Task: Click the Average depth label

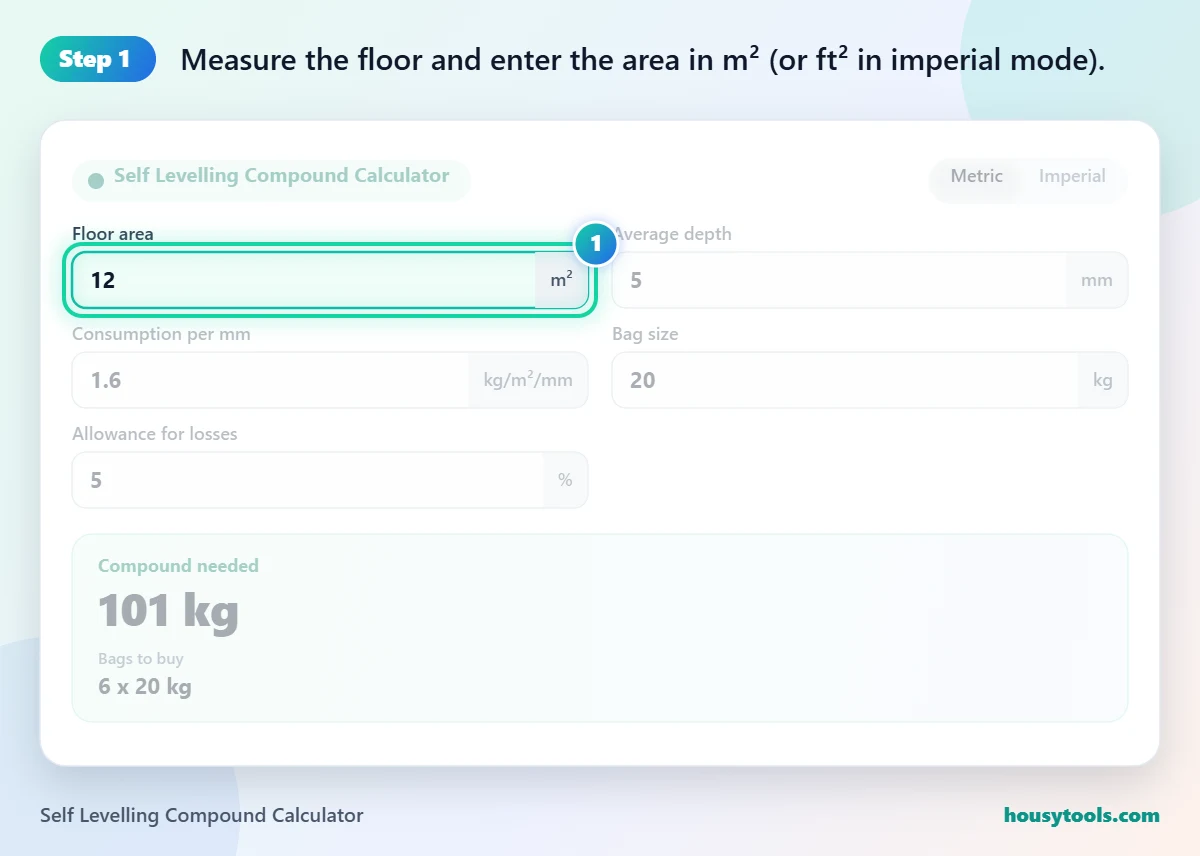Action: (672, 234)
